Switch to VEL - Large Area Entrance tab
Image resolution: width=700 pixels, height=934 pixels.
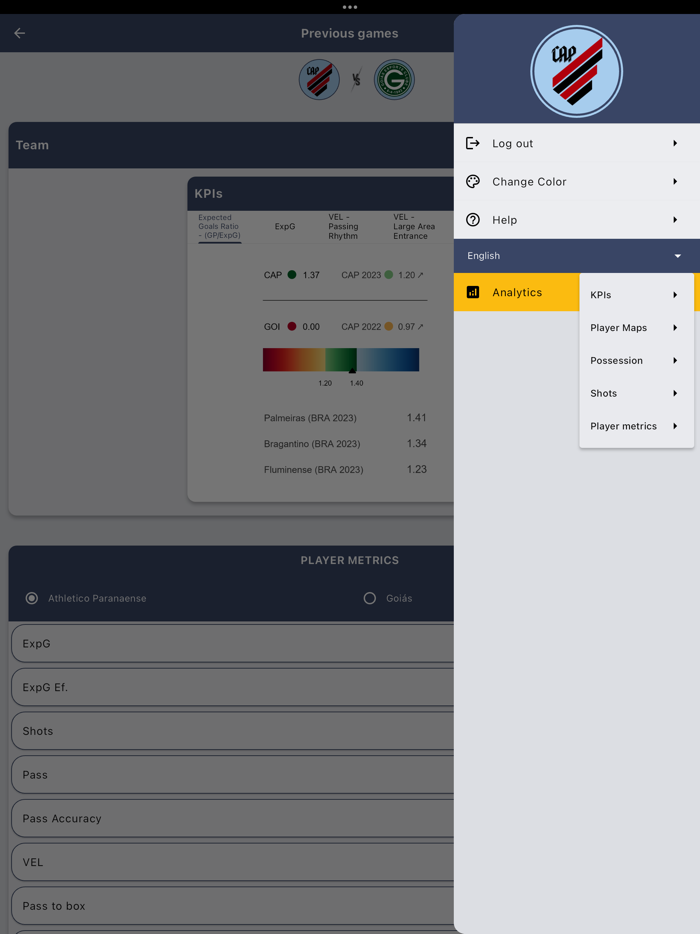414,226
